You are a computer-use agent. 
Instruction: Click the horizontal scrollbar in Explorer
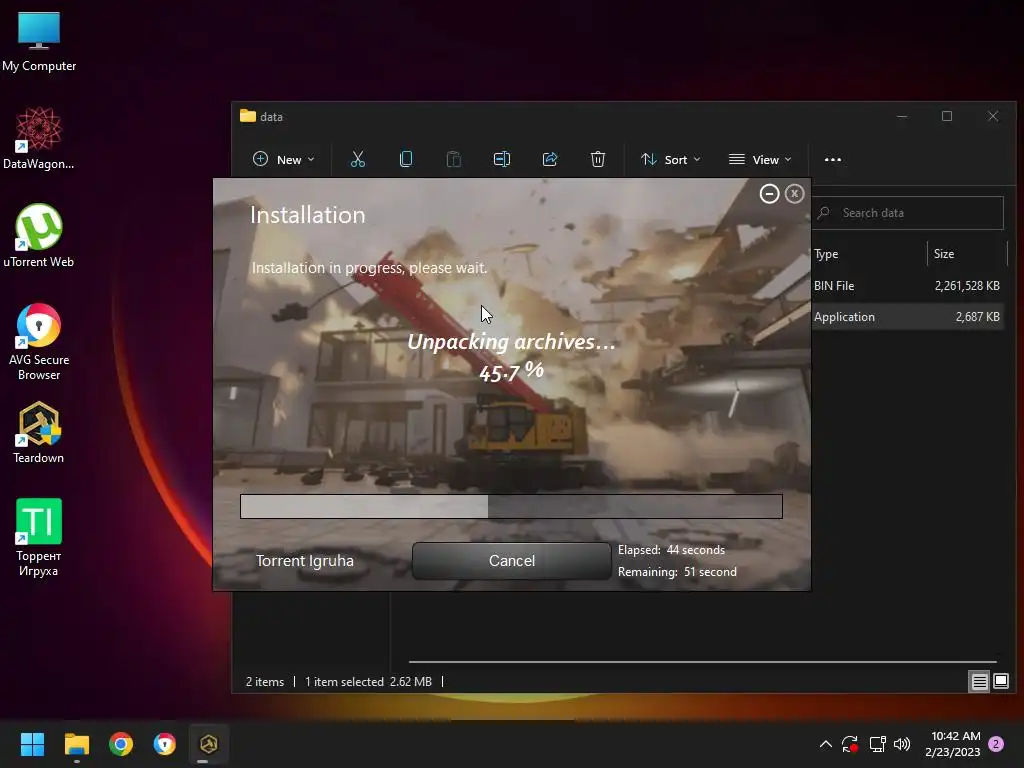(703, 662)
